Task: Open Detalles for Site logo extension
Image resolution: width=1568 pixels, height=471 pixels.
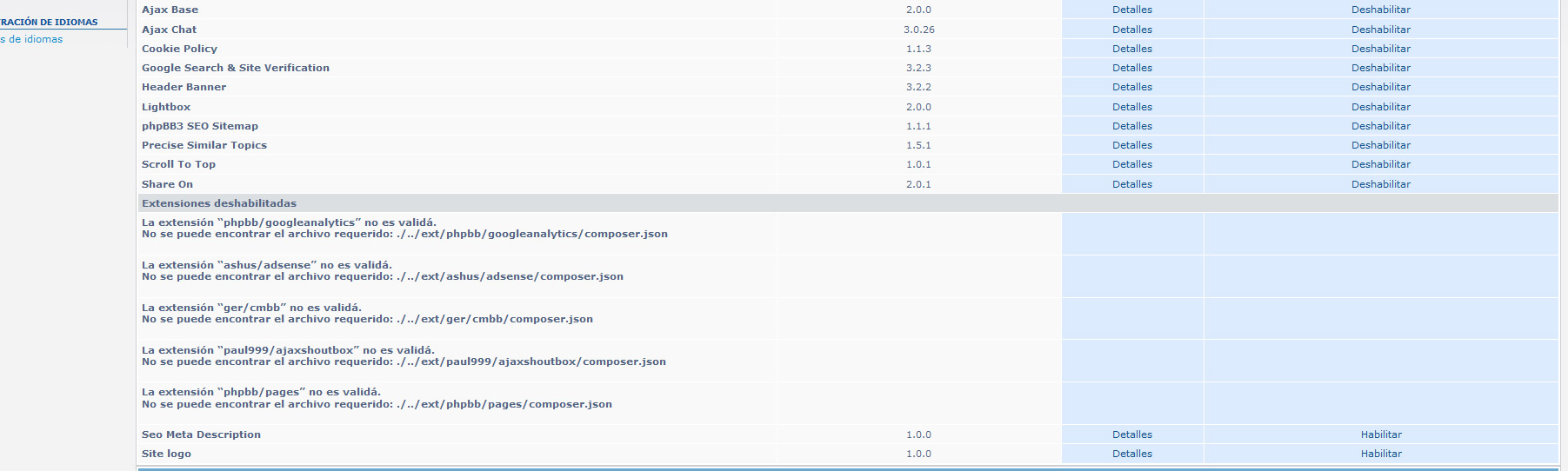Action: click(x=1131, y=454)
